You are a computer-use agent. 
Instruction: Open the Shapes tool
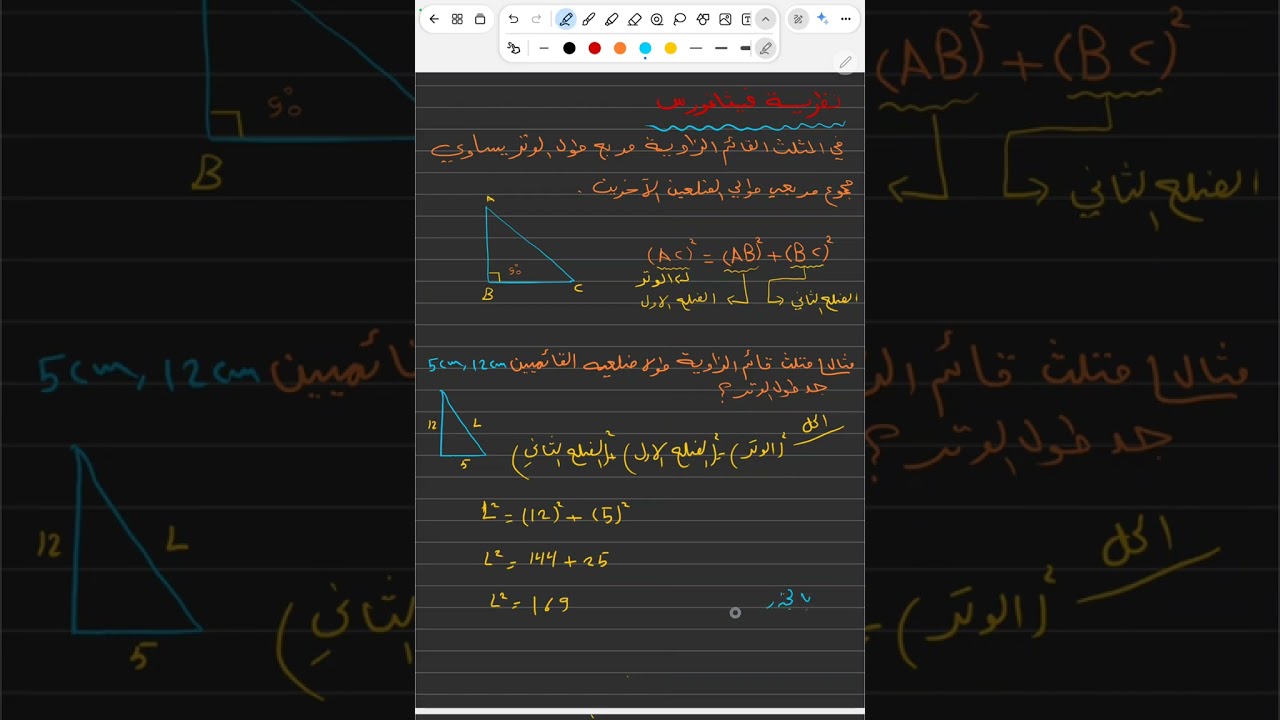pyautogui.click(x=703, y=19)
